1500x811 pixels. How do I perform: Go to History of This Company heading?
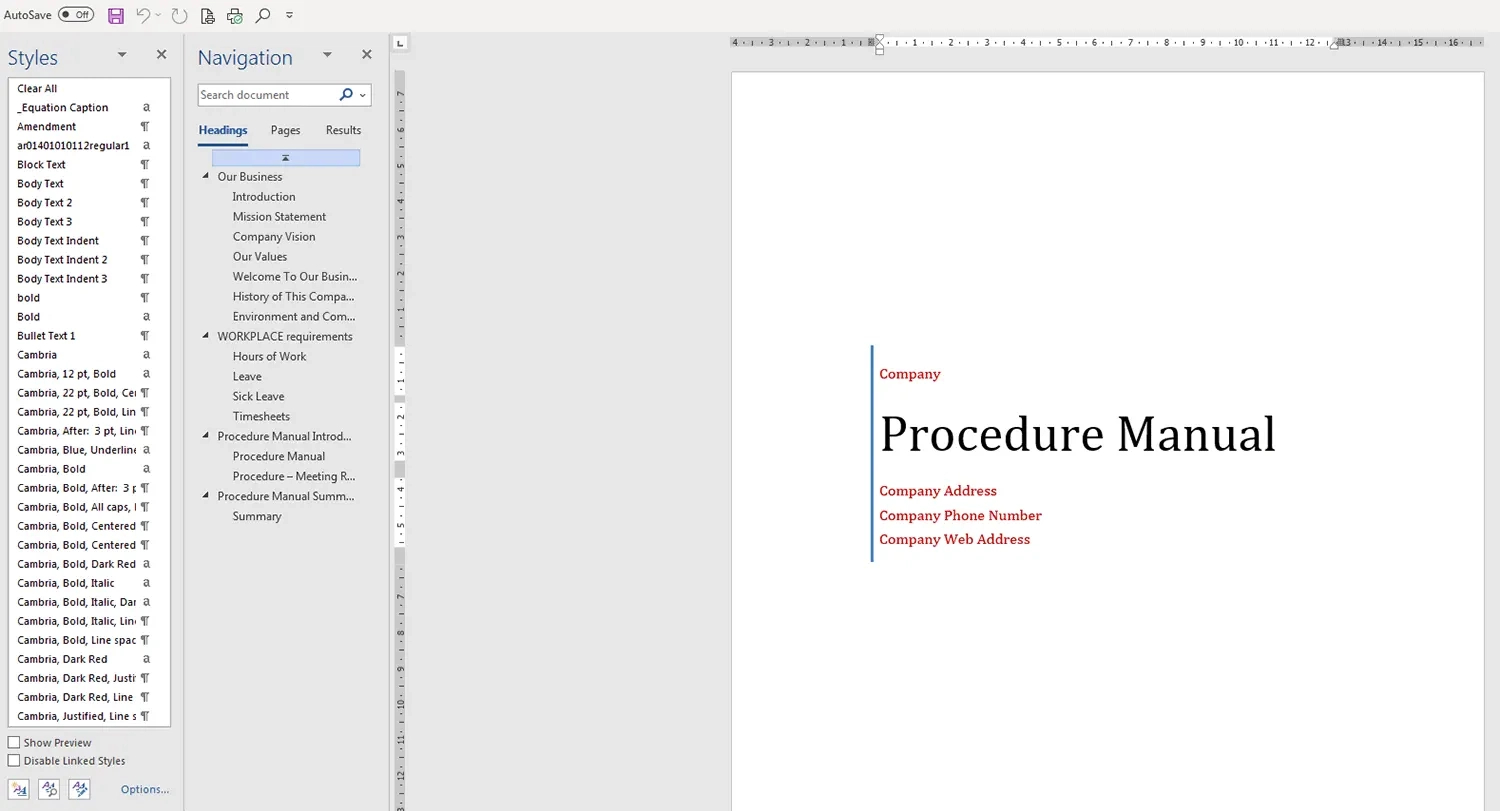point(294,297)
